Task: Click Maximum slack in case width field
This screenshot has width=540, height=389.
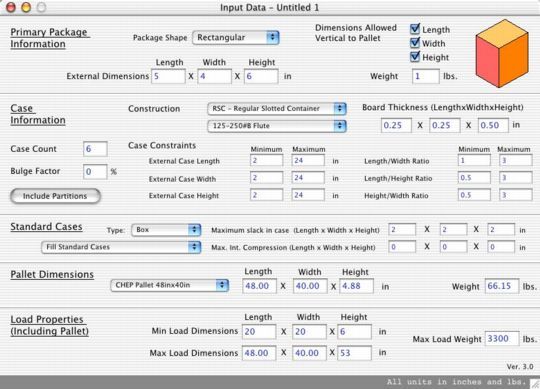Action: click(453, 230)
